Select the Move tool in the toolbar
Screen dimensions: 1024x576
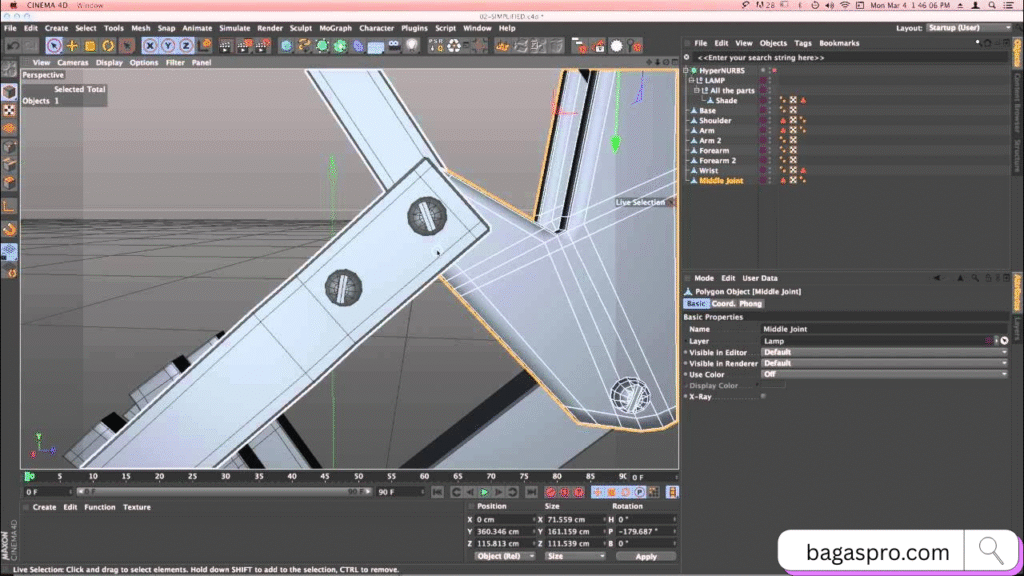click(71, 45)
